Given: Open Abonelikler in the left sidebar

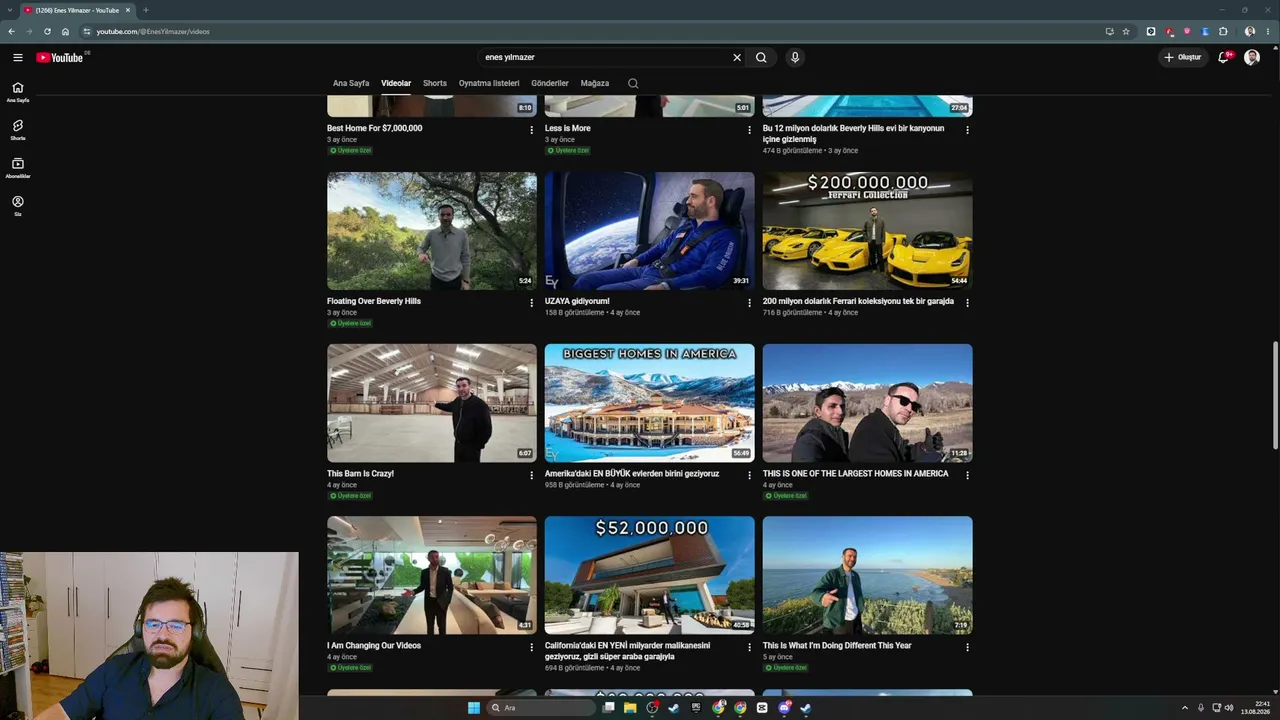Looking at the screenshot, I should 17,167.
